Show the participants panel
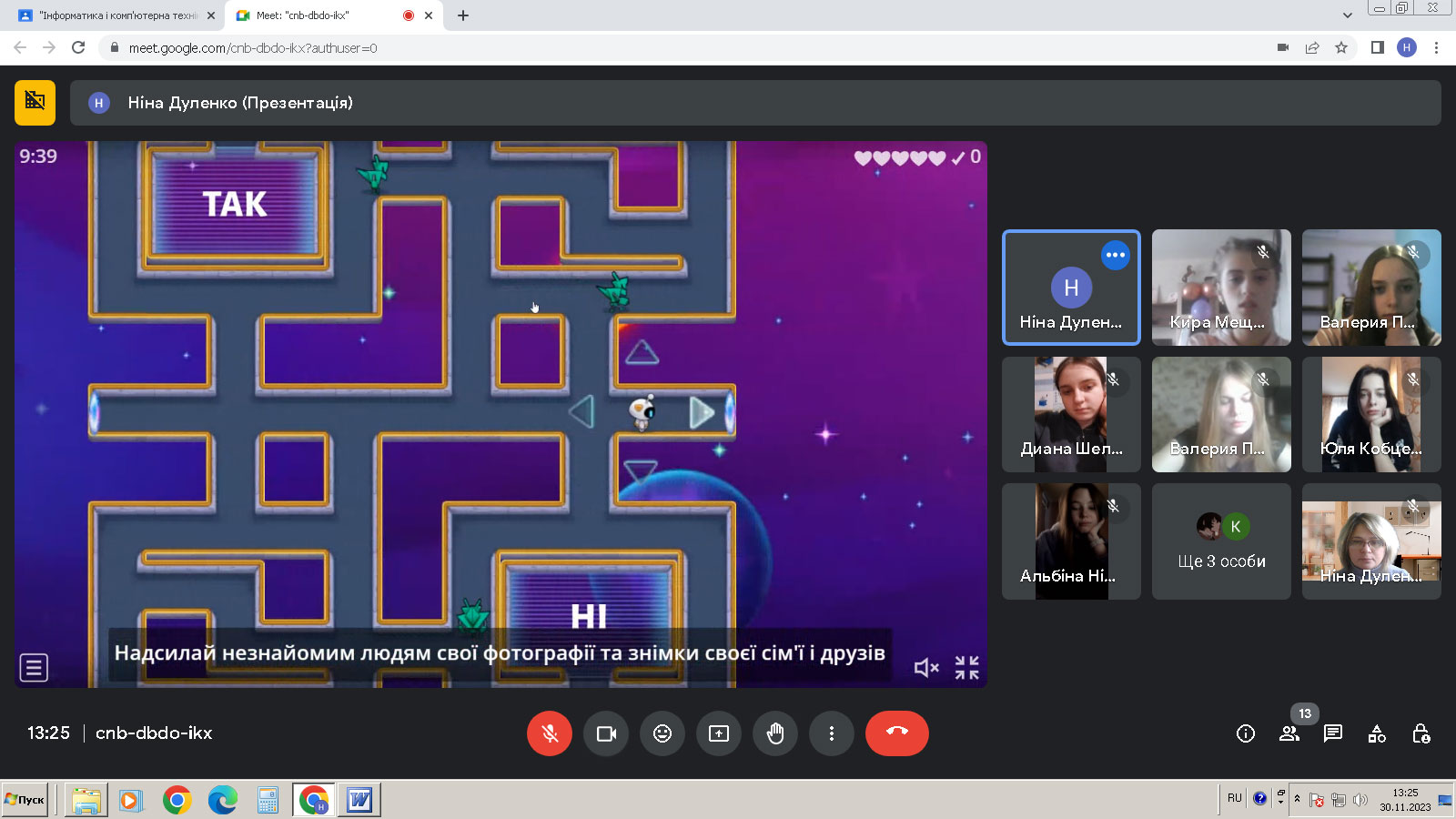The image size is (1456, 819). (x=1289, y=733)
